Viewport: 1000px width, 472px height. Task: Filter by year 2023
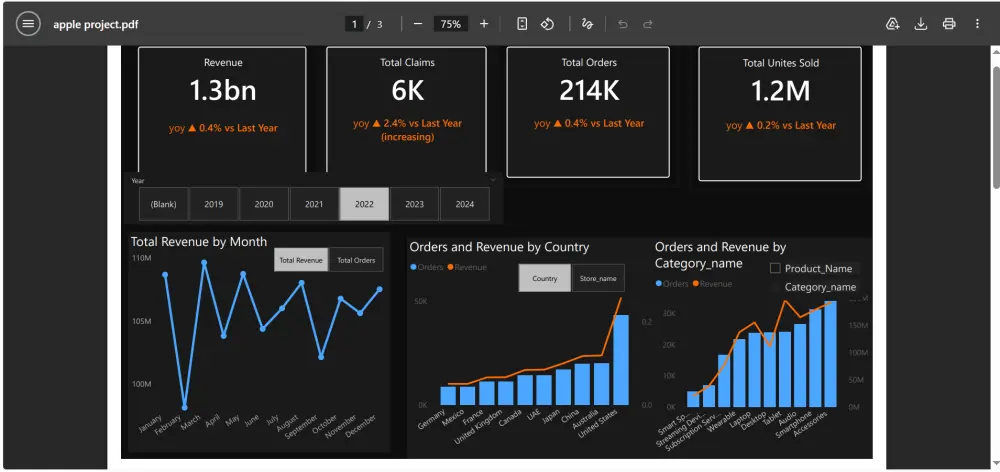point(415,204)
